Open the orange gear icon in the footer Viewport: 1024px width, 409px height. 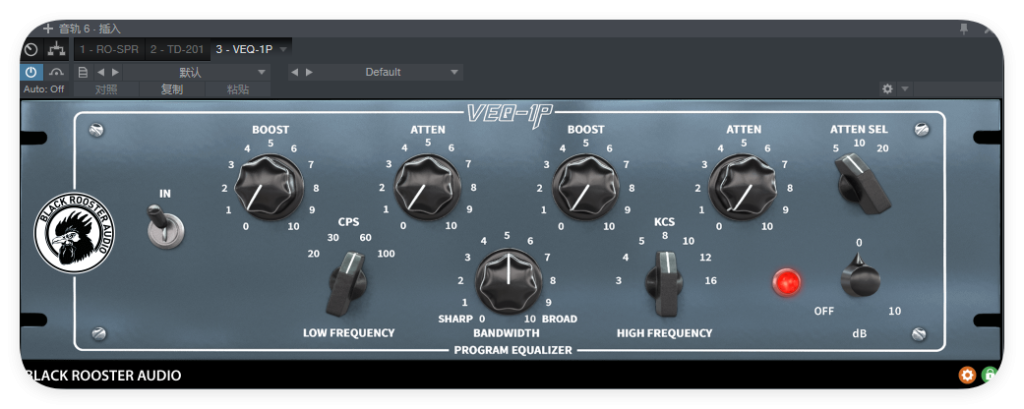[x=967, y=374]
